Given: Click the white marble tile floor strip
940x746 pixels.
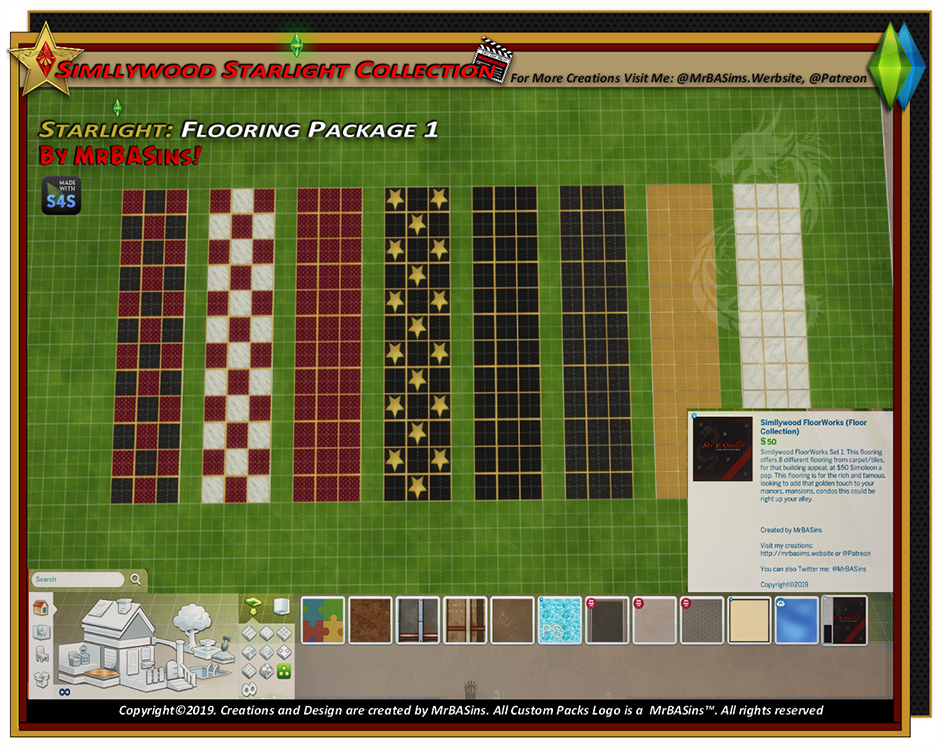Looking at the screenshot, I should point(772,296).
